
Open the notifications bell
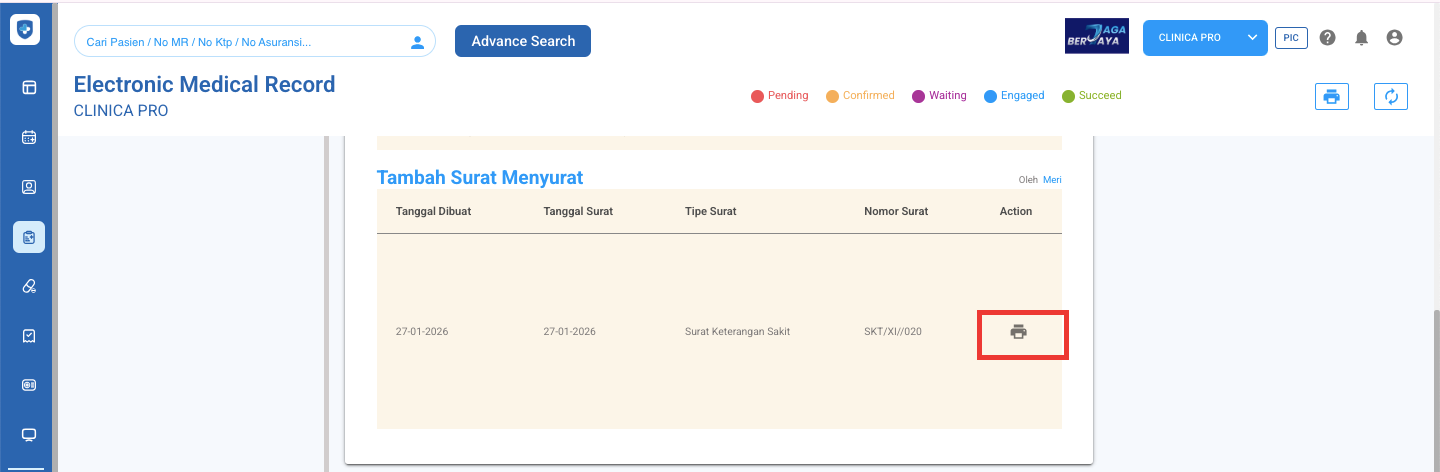(x=1361, y=38)
